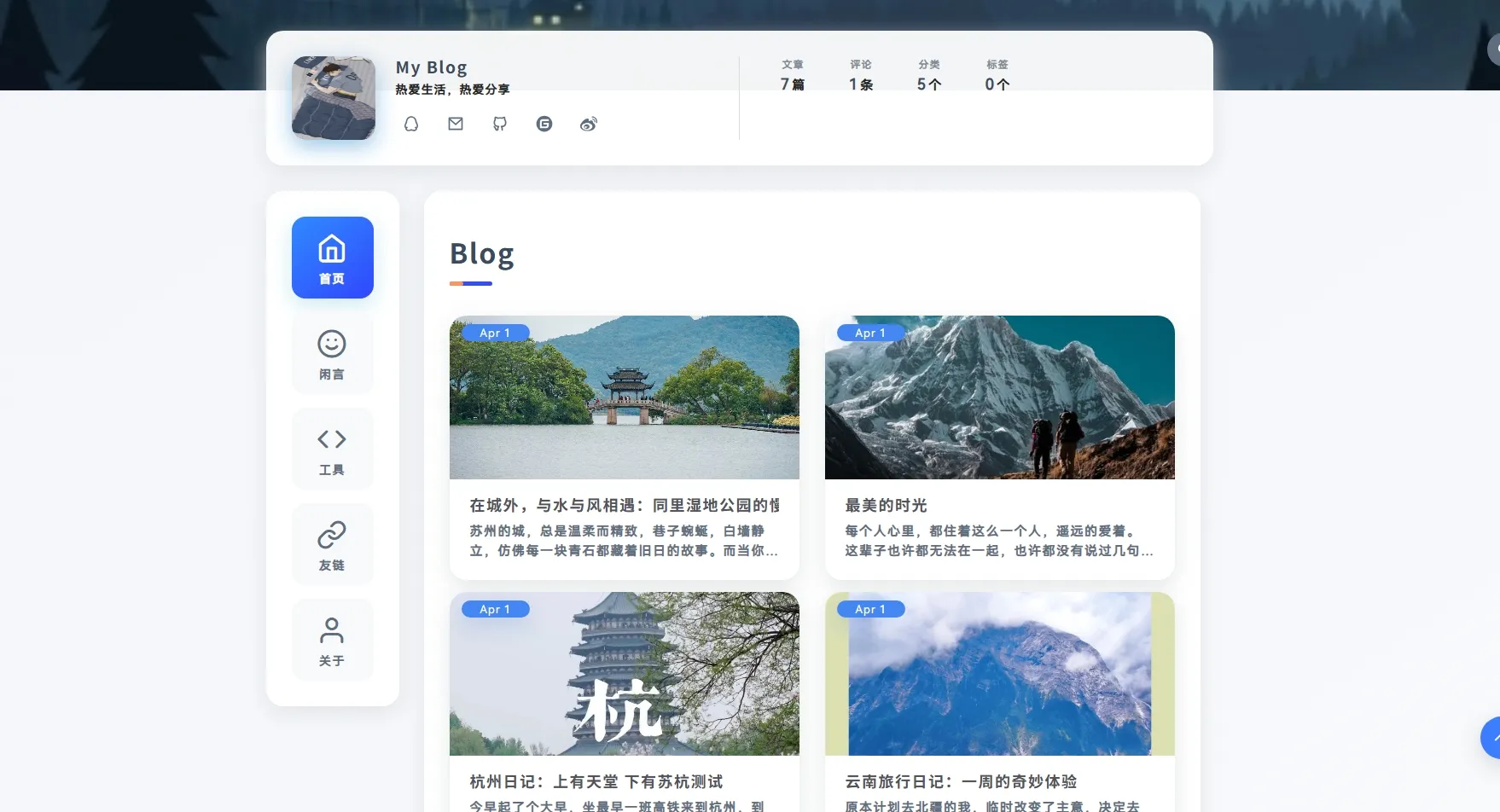Open post titled 最美的时光
1500x812 pixels.
887,506
